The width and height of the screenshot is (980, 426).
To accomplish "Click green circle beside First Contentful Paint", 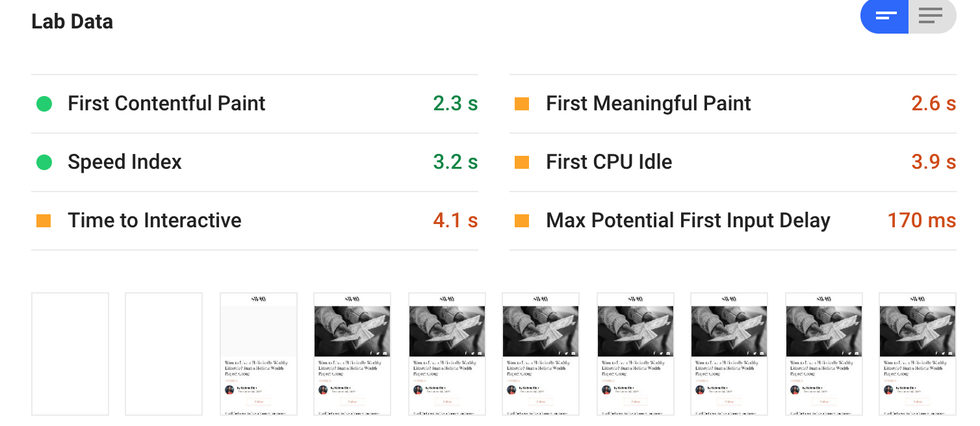I will pyautogui.click(x=44, y=103).
